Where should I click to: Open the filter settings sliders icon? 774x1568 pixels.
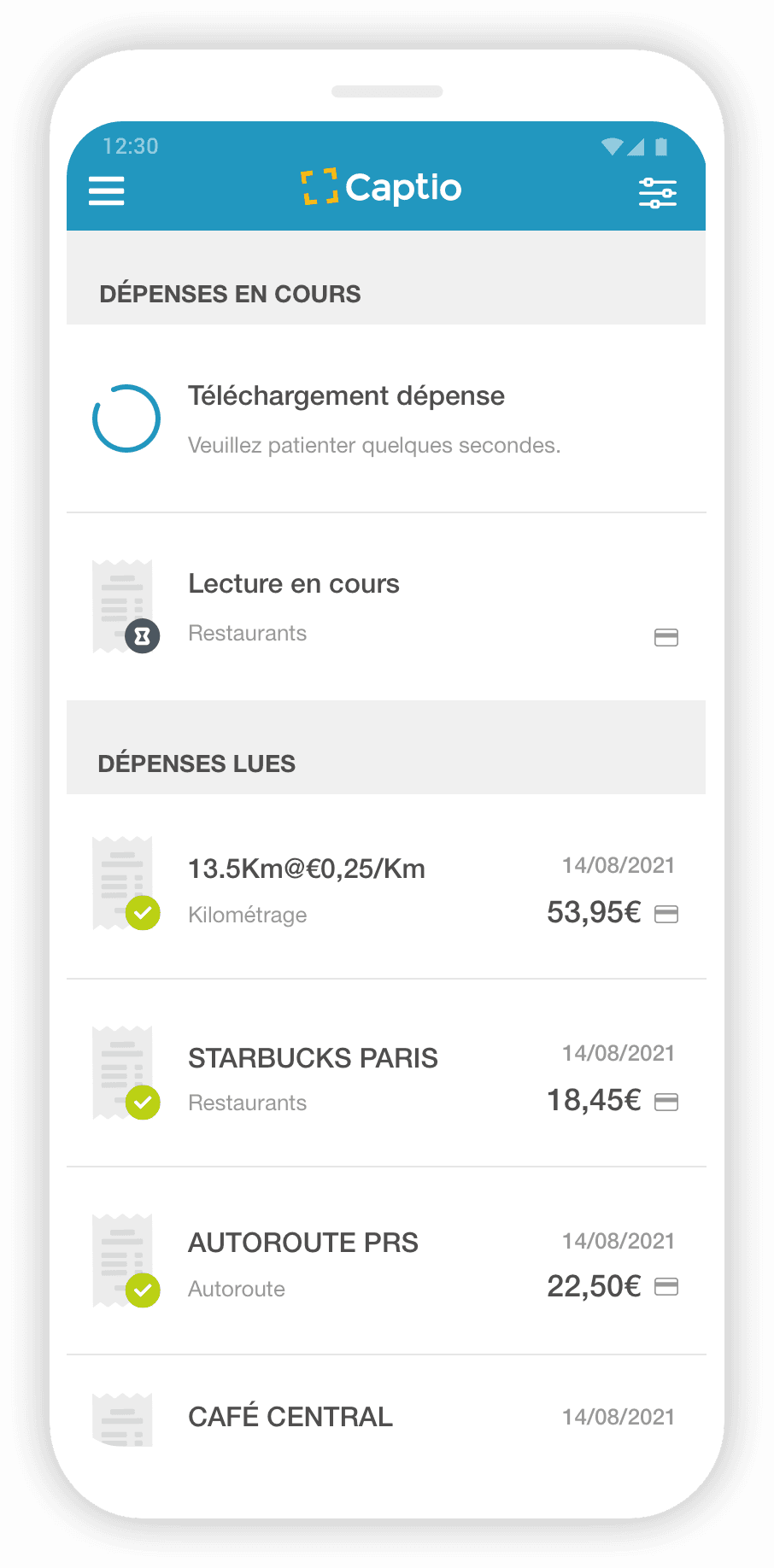pyautogui.click(x=657, y=193)
